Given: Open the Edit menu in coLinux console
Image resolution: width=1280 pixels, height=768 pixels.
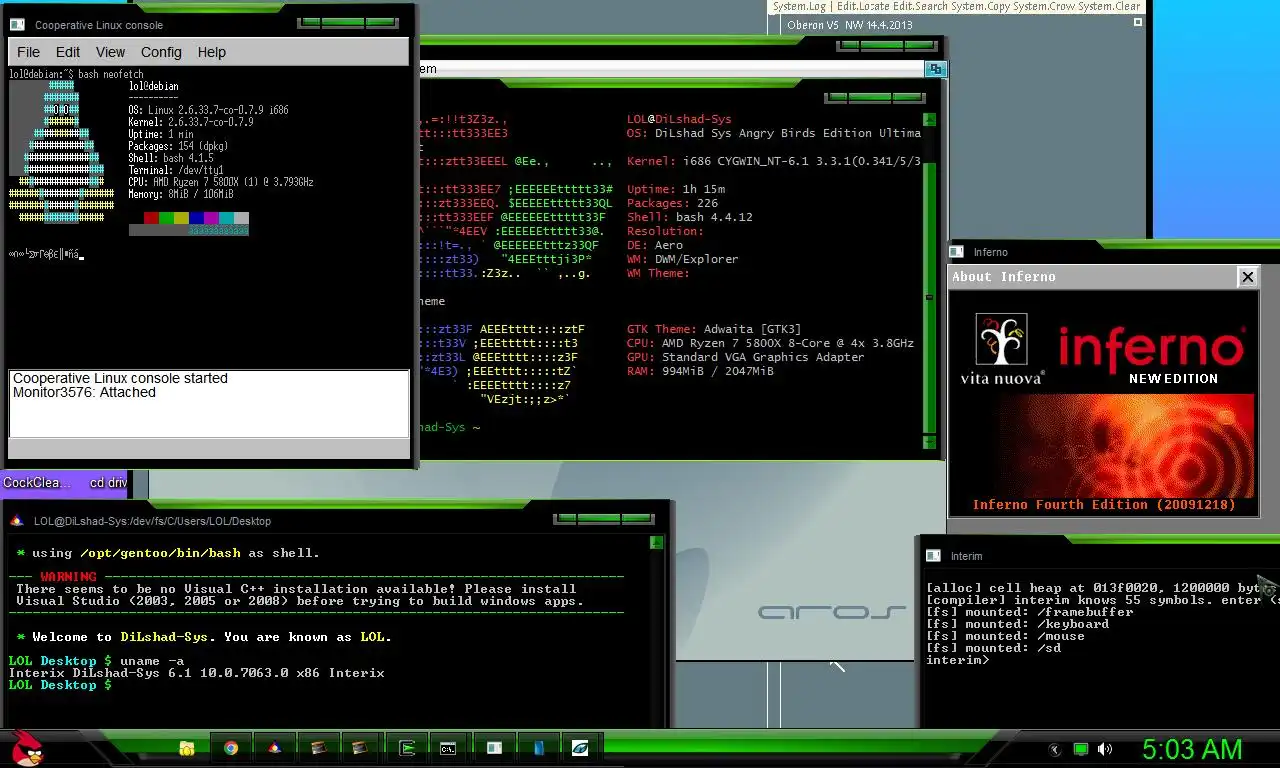Looking at the screenshot, I should coord(68,52).
